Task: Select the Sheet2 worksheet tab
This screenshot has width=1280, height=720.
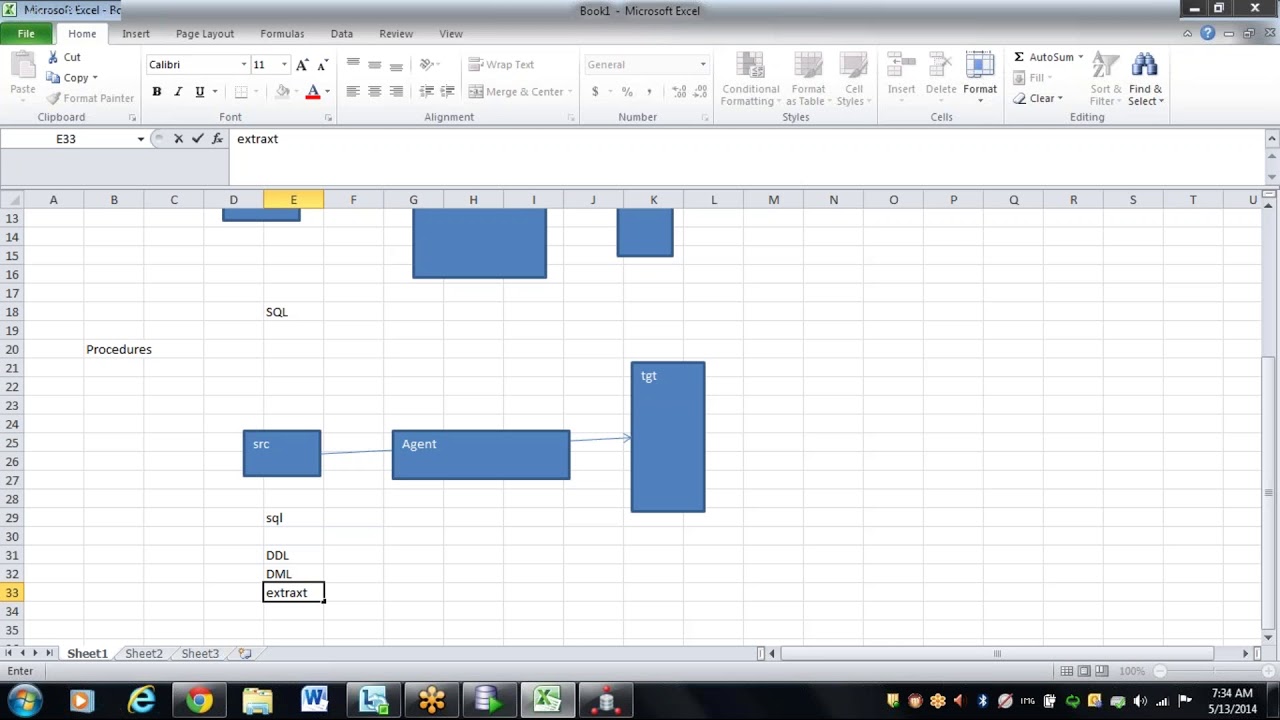Action: tap(143, 653)
